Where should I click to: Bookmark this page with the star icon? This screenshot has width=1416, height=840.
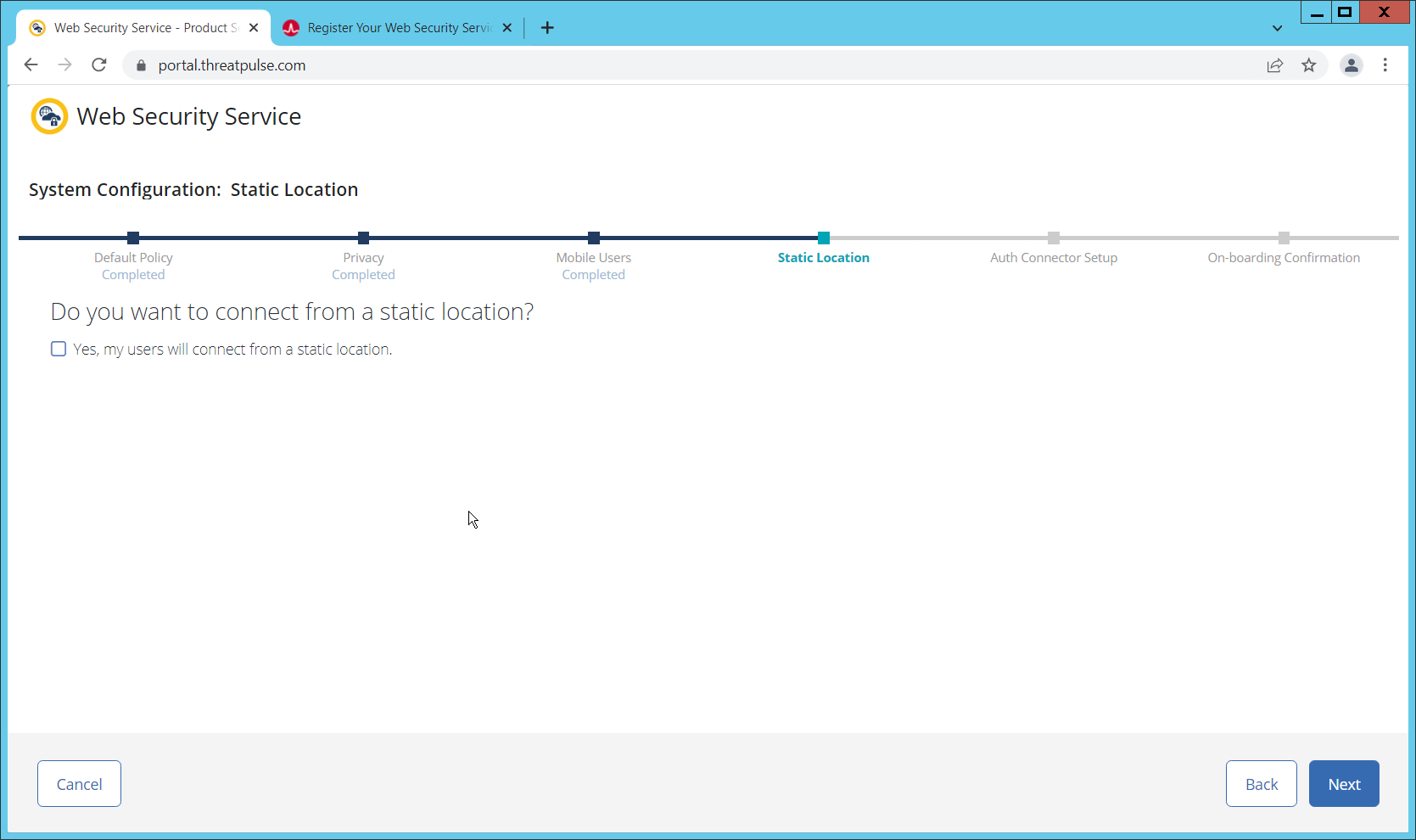tap(1309, 65)
